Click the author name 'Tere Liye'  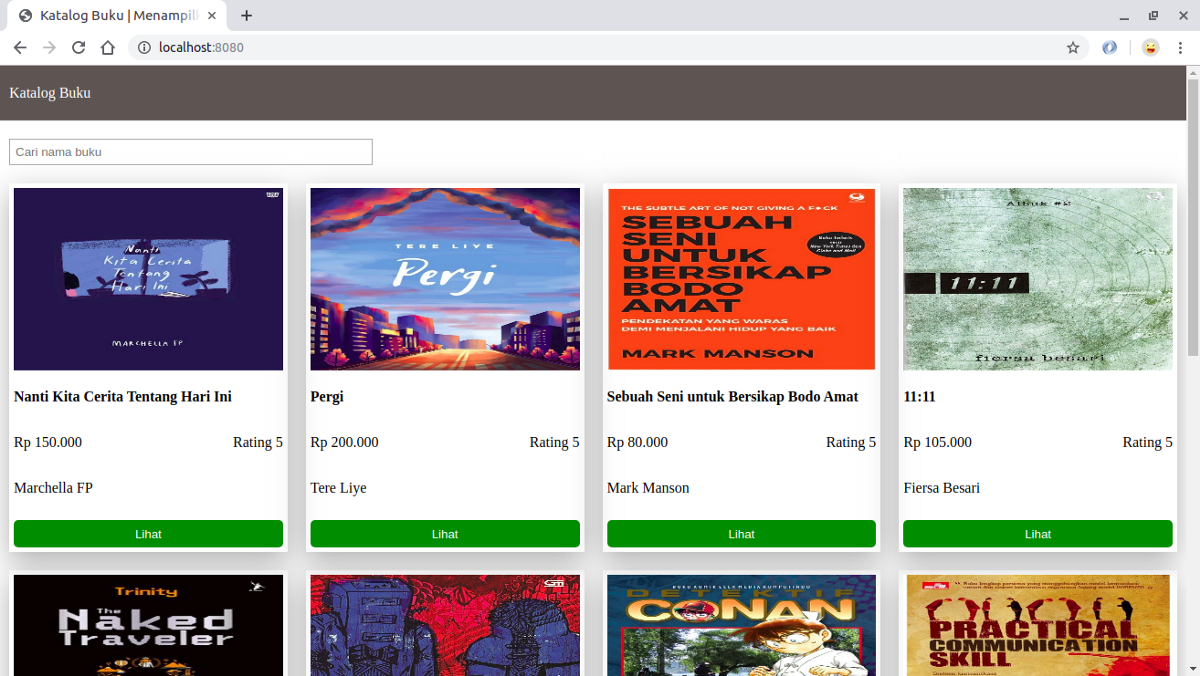338,488
